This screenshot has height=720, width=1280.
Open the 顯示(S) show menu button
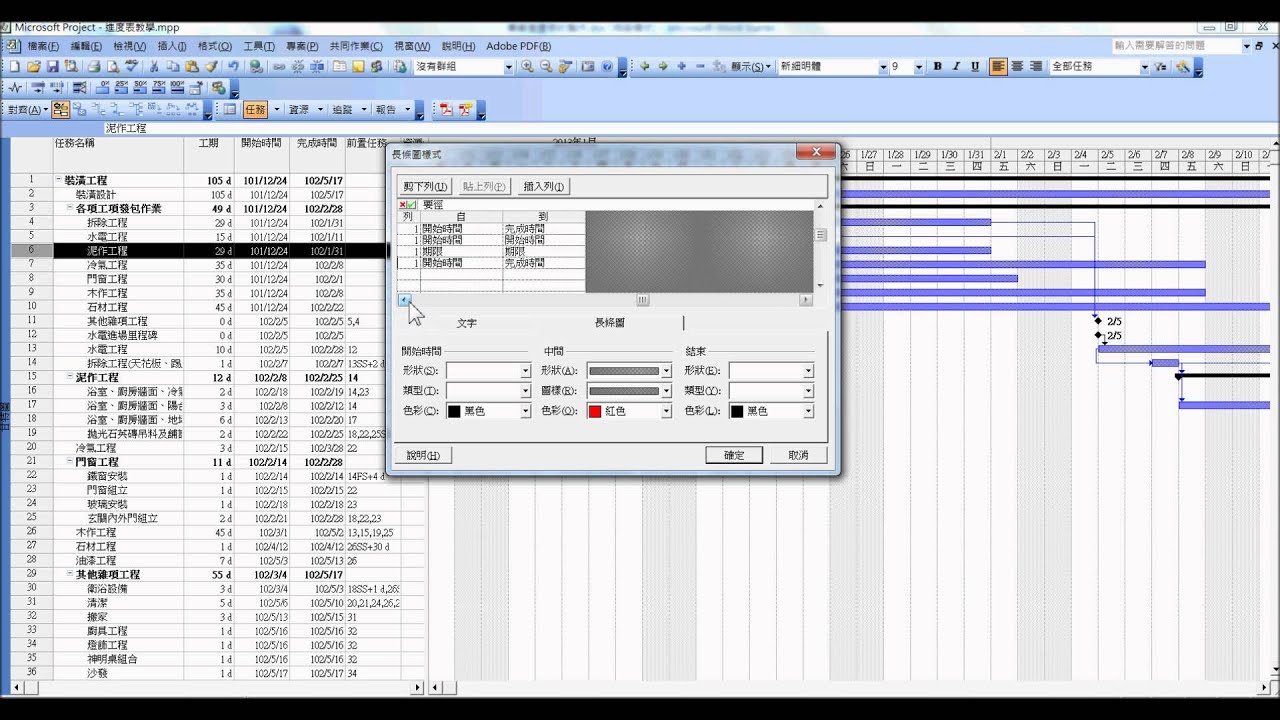pos(752,66)
